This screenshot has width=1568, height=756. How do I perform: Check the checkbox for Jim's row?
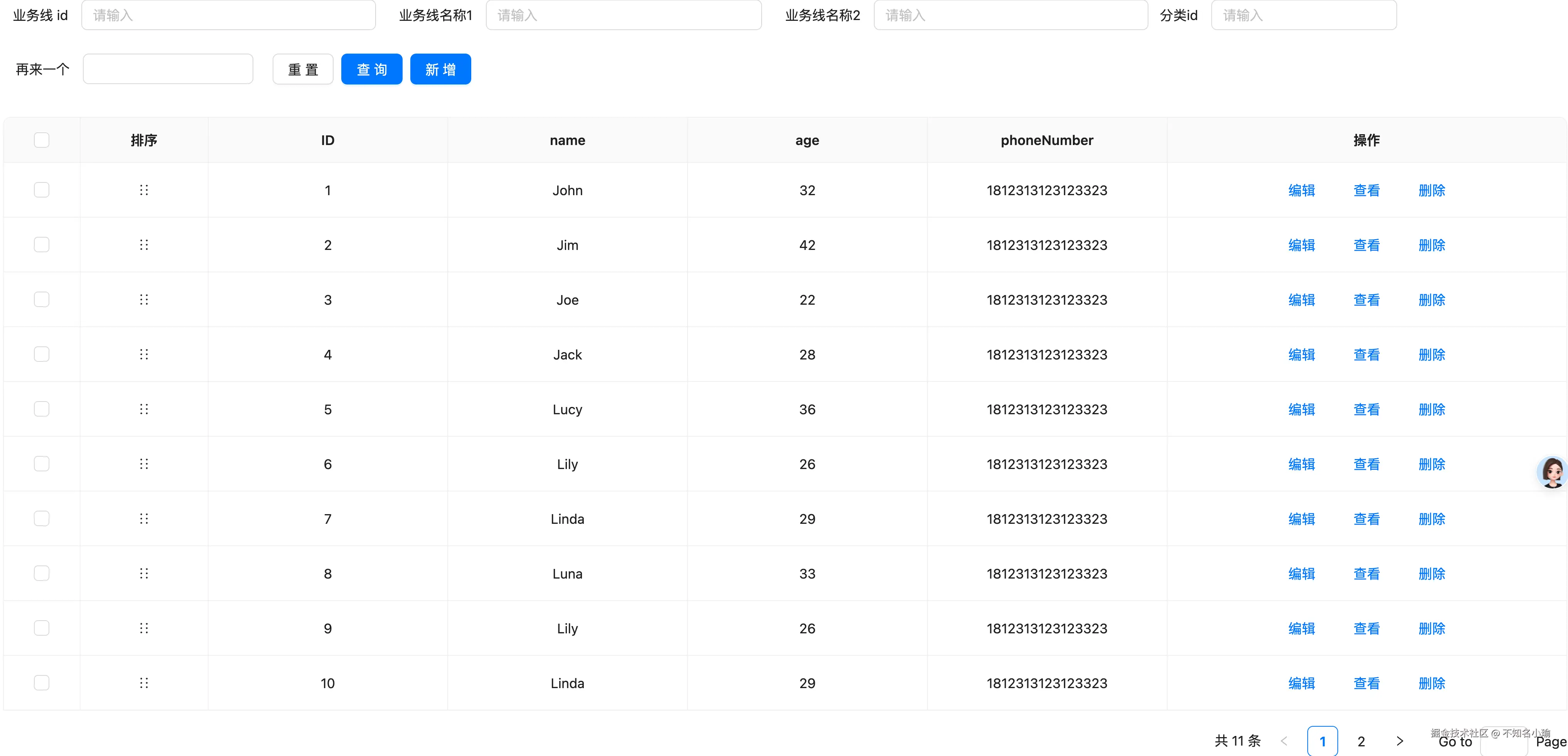point(41,245)
